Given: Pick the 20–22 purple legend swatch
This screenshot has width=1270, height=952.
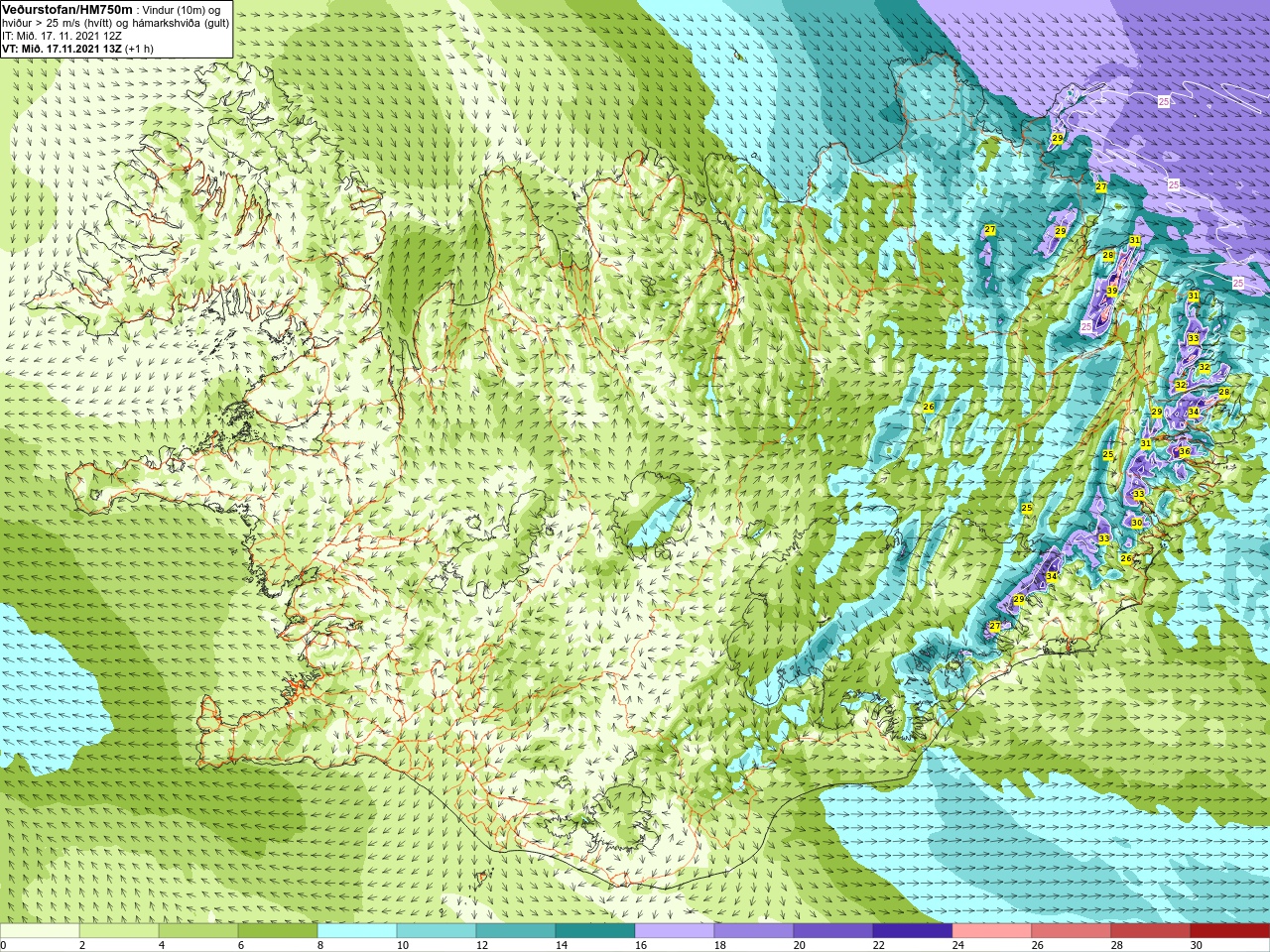Looking at the screenshot, I should click(833, 931).
